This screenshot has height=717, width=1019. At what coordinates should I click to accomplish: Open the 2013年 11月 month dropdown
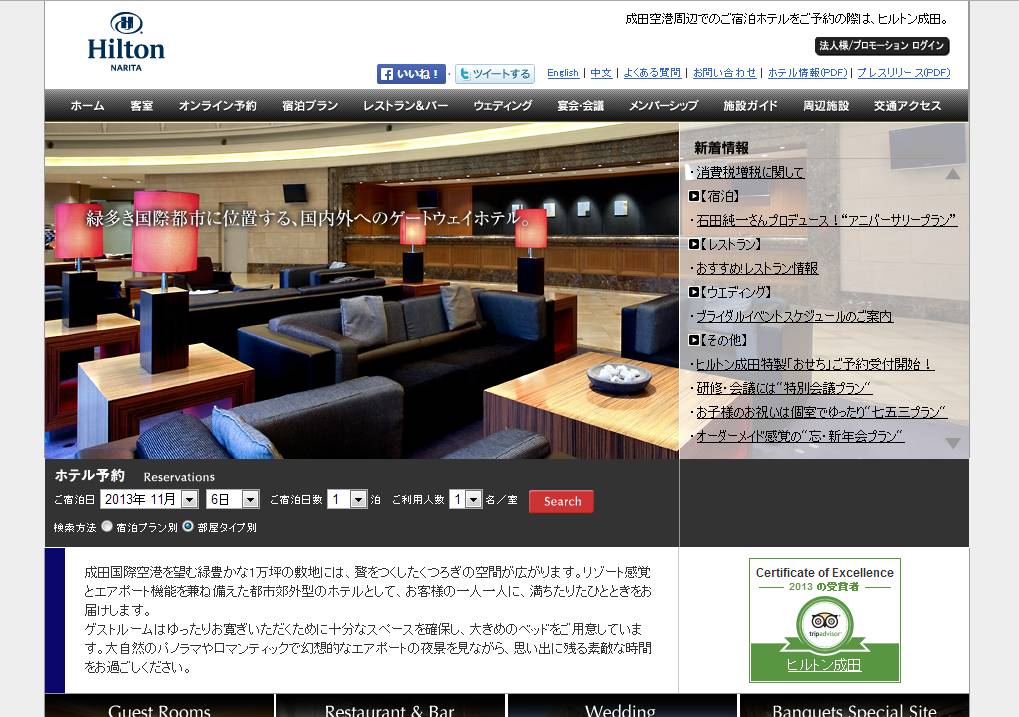point(149,499)
